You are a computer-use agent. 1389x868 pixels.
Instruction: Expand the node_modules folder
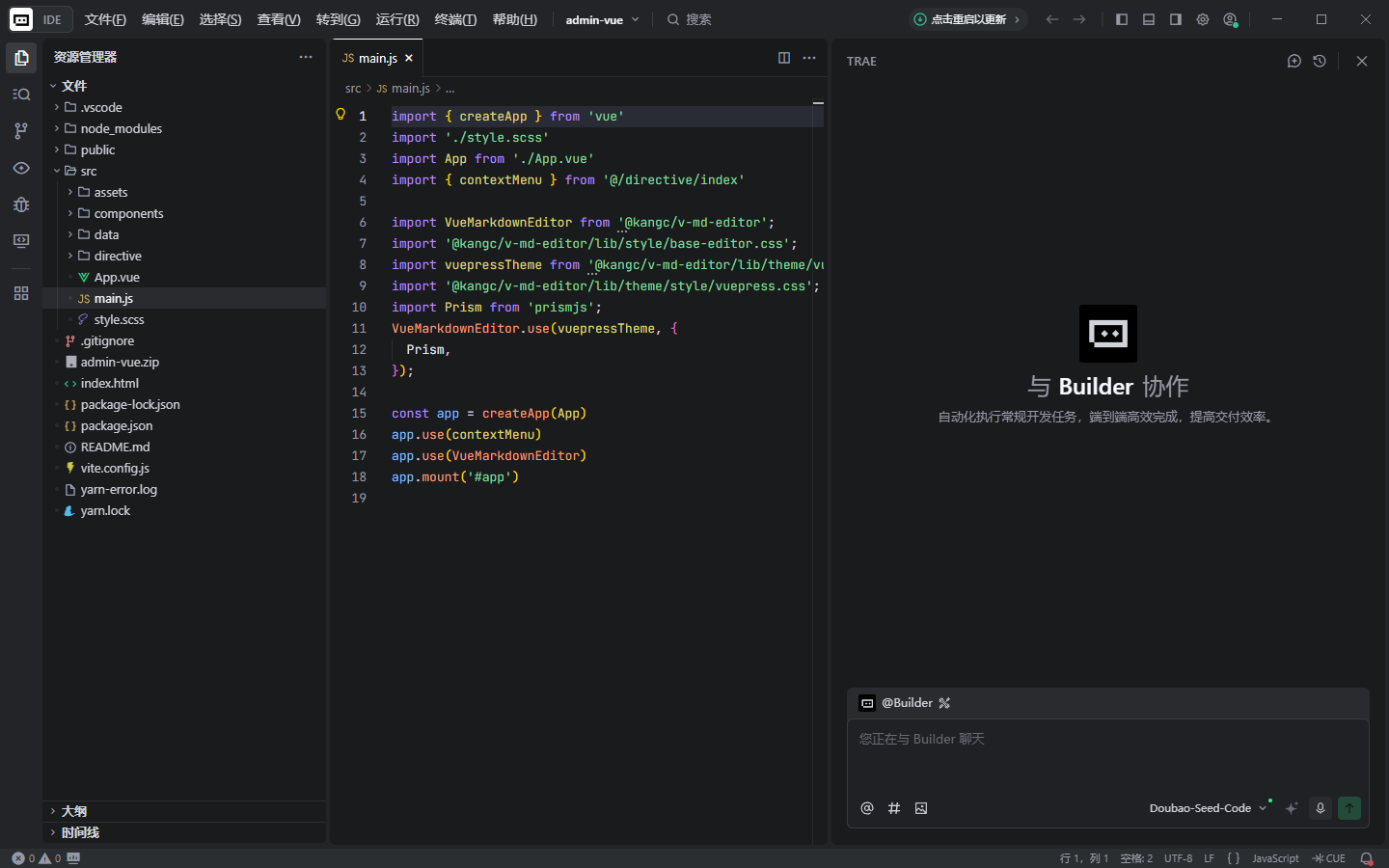point(121,128)
